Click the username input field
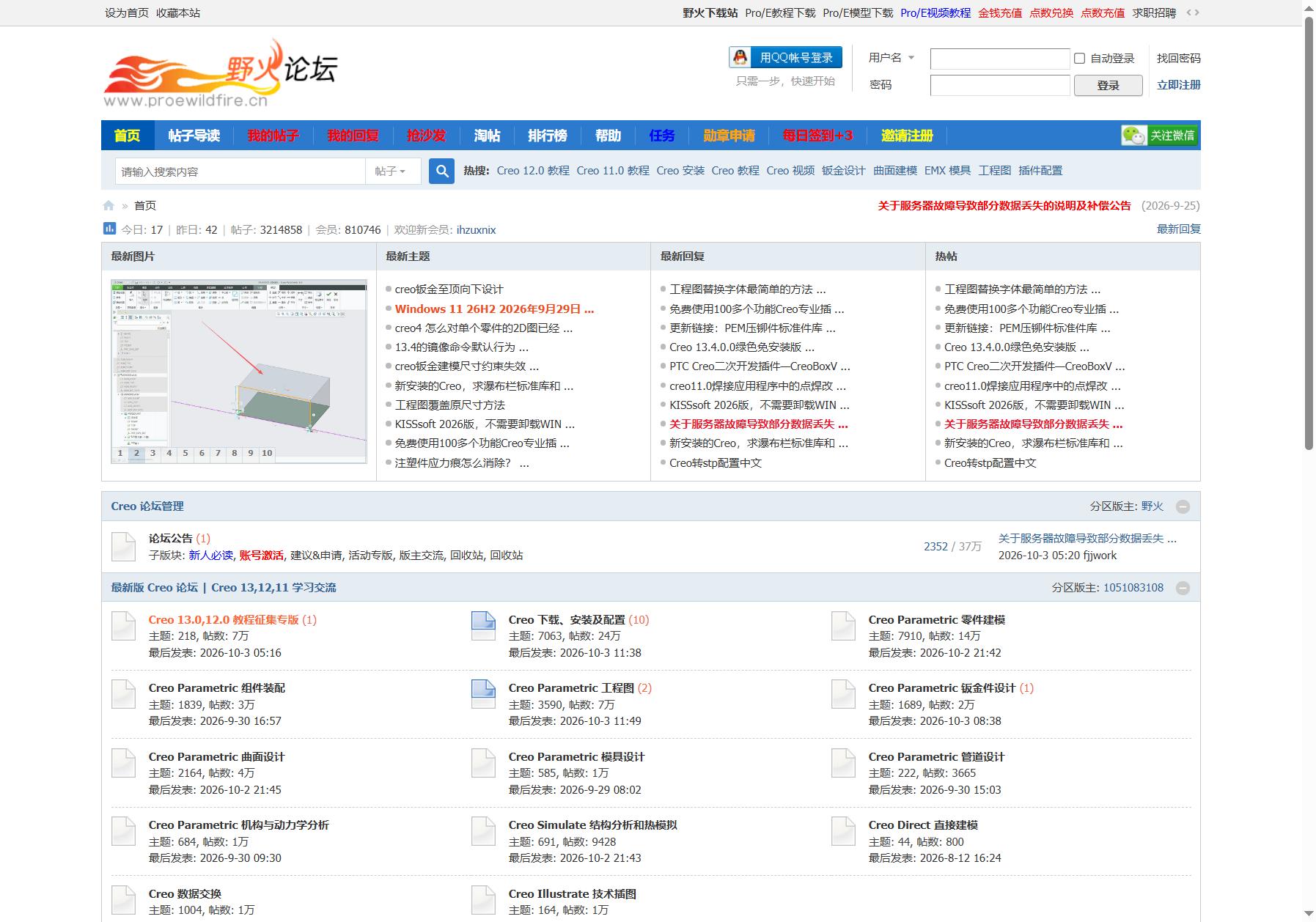This screenshot has width=1316, height=922. (1000, 59)
